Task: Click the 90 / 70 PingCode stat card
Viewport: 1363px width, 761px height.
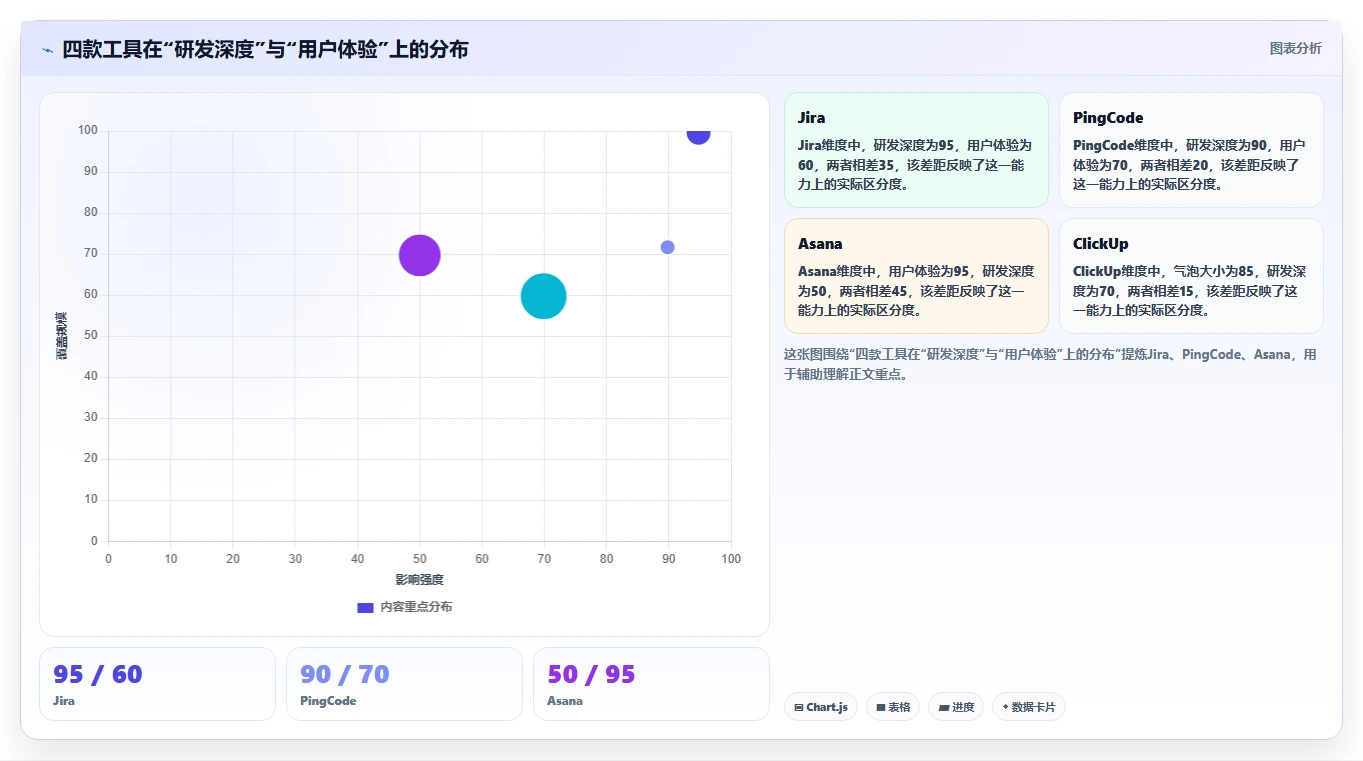Action: 404,684
